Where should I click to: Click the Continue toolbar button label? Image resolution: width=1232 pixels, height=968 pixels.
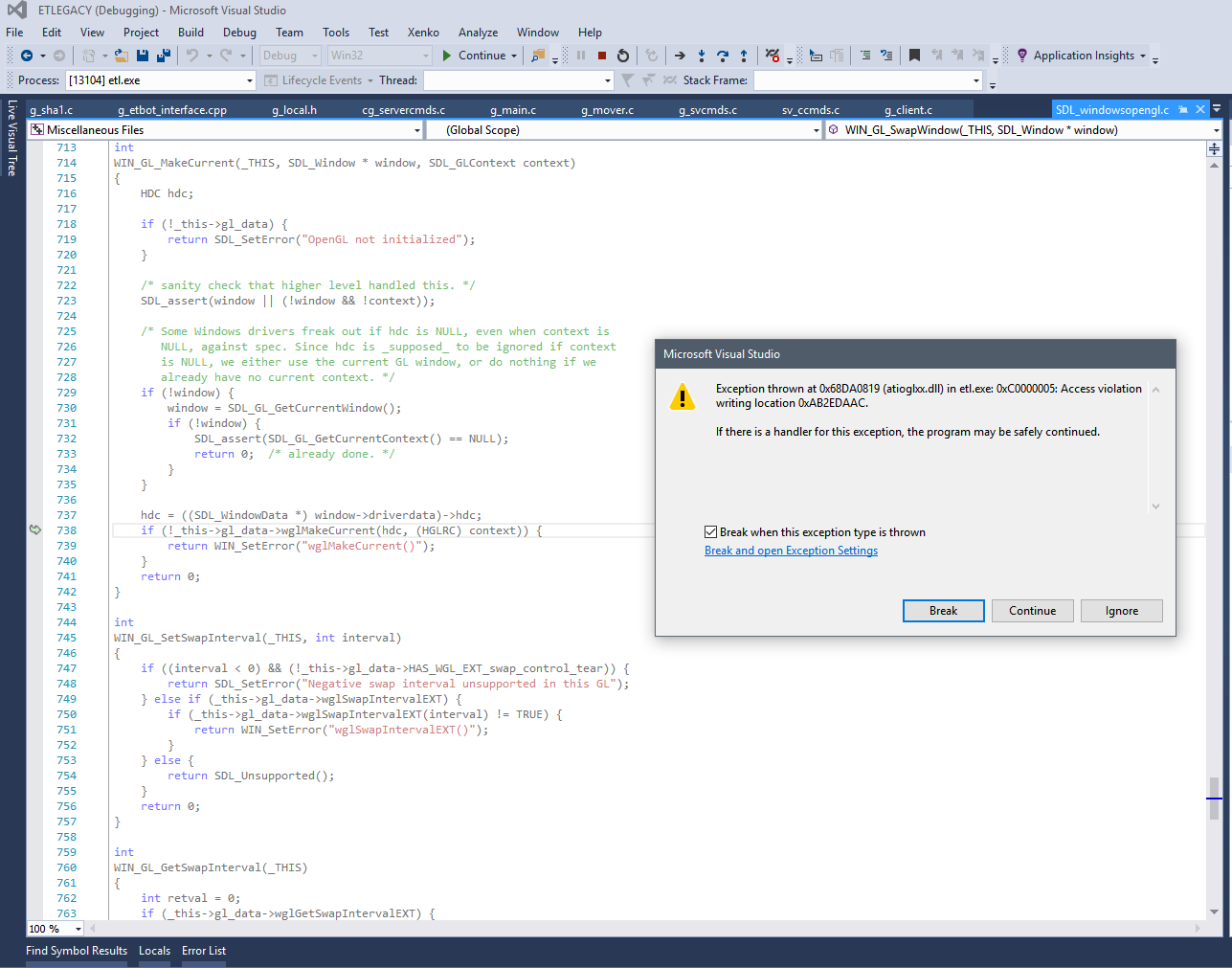click(482, 56)
